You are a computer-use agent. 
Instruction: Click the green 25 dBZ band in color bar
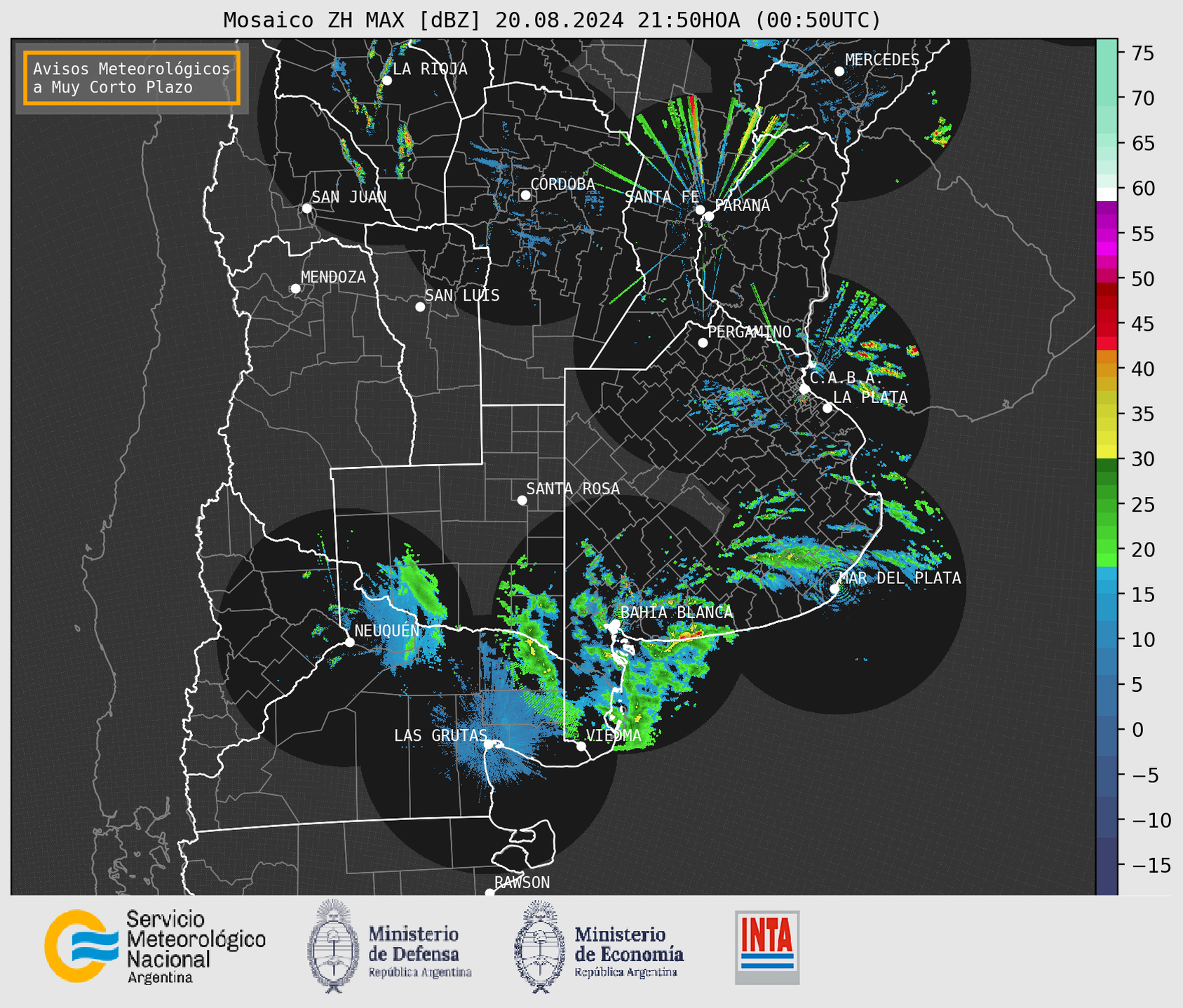pos(1107,504)
